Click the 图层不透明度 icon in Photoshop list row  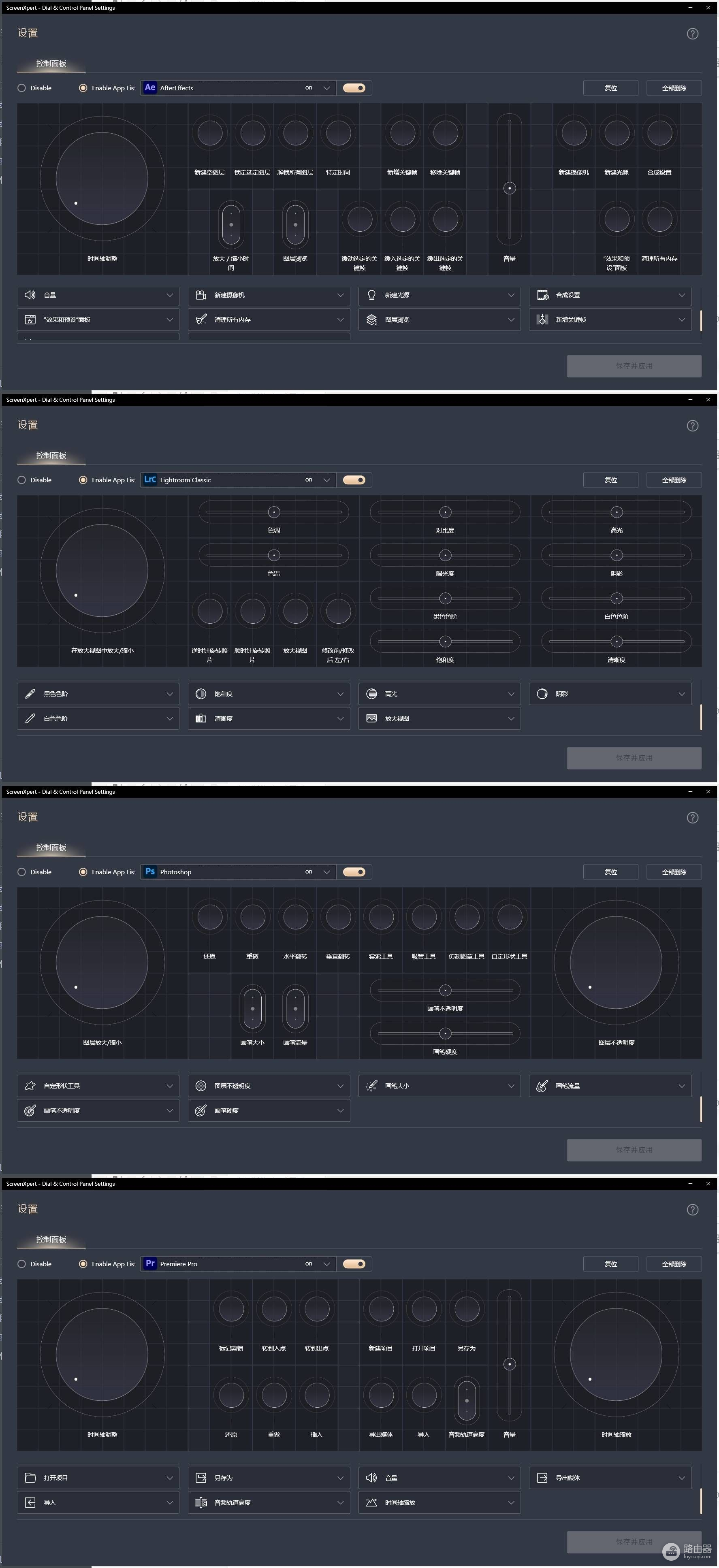click(201, 1086)
